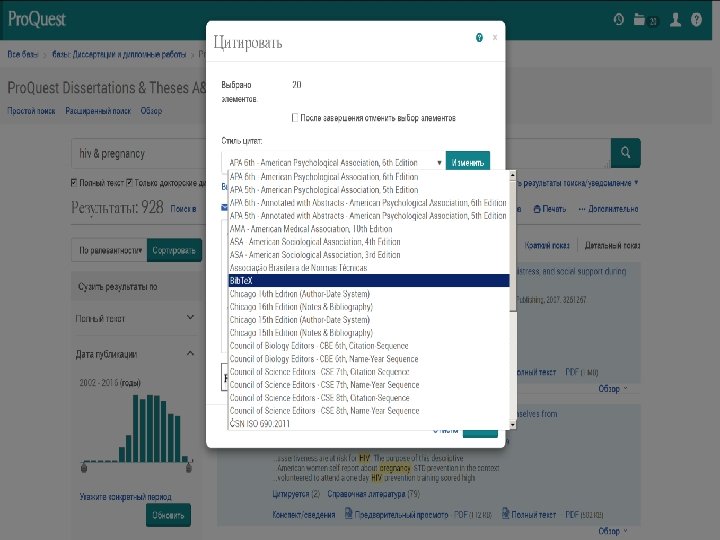Open Справочная литература (79) link
Image resolution: width=720 pixels, height=540 pixels.
click(373, 494)
